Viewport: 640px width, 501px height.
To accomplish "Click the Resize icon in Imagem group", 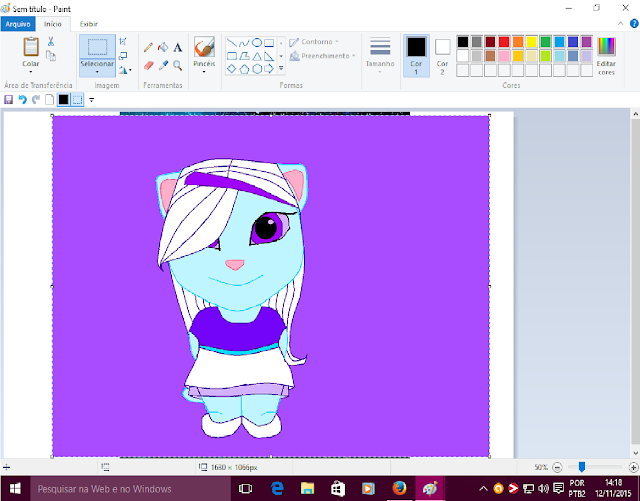I will tap(122, 56).
